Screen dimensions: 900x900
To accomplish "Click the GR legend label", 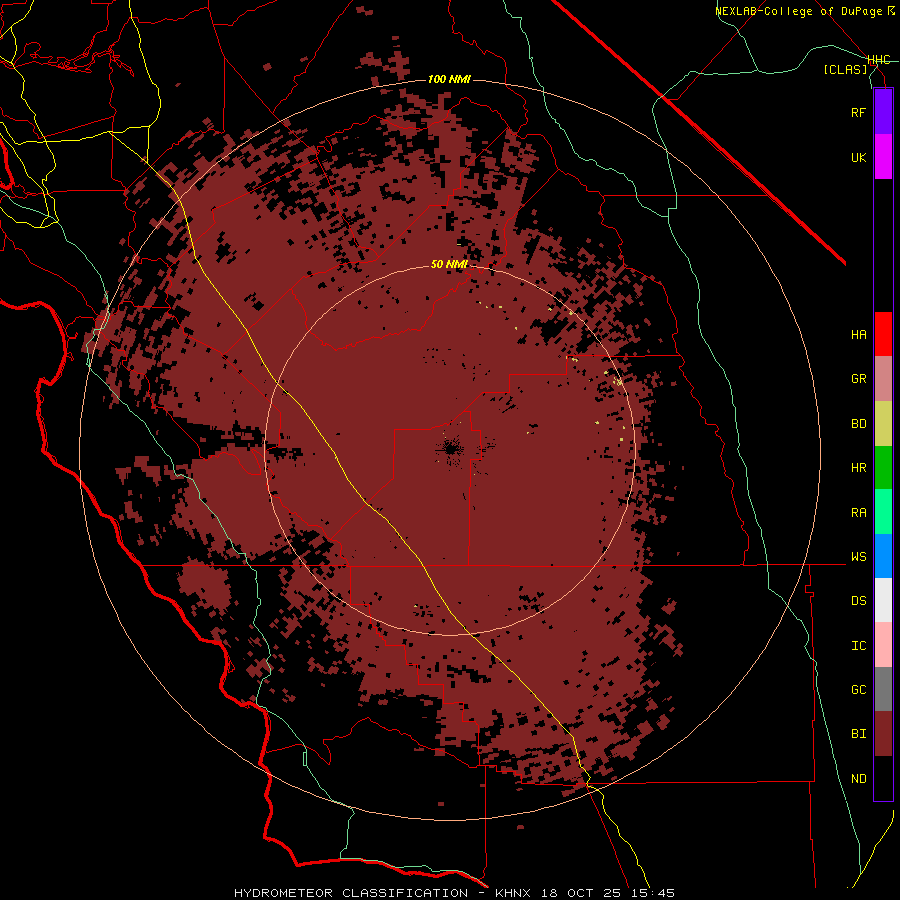I will click(x=859, y=379).
